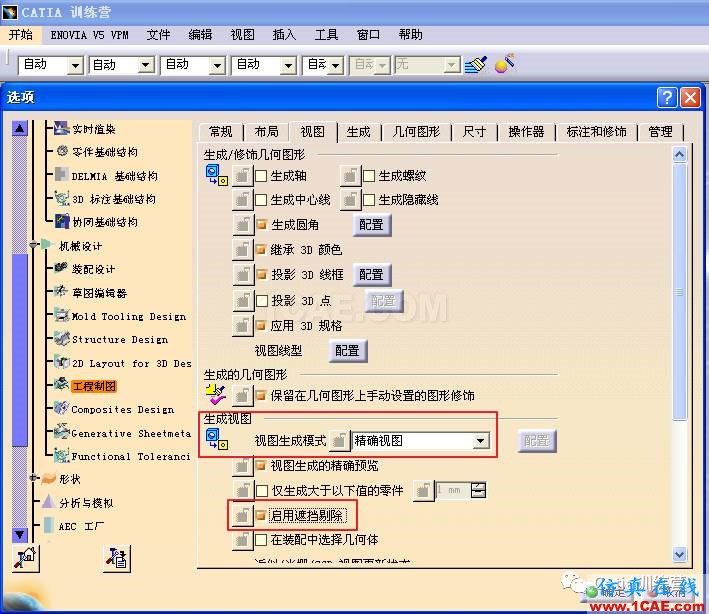Image resolution: width=709 pixels, height=614 pixels.
Task: Enable 在装配中选择几何体 checkbox
Action: [261, 540]
